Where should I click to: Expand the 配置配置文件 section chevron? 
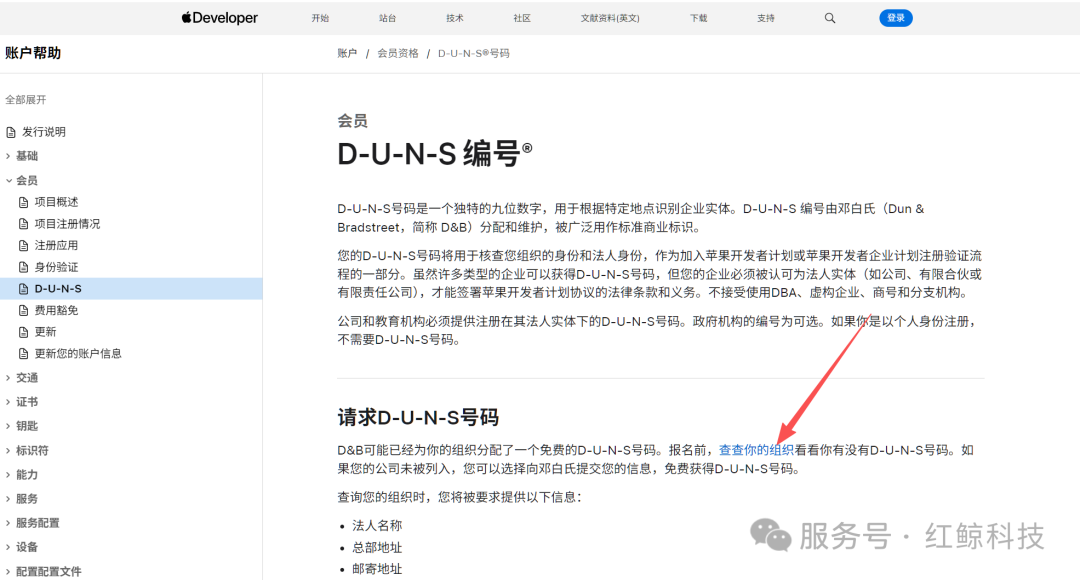pyautogui.click(x=8, y=571)
